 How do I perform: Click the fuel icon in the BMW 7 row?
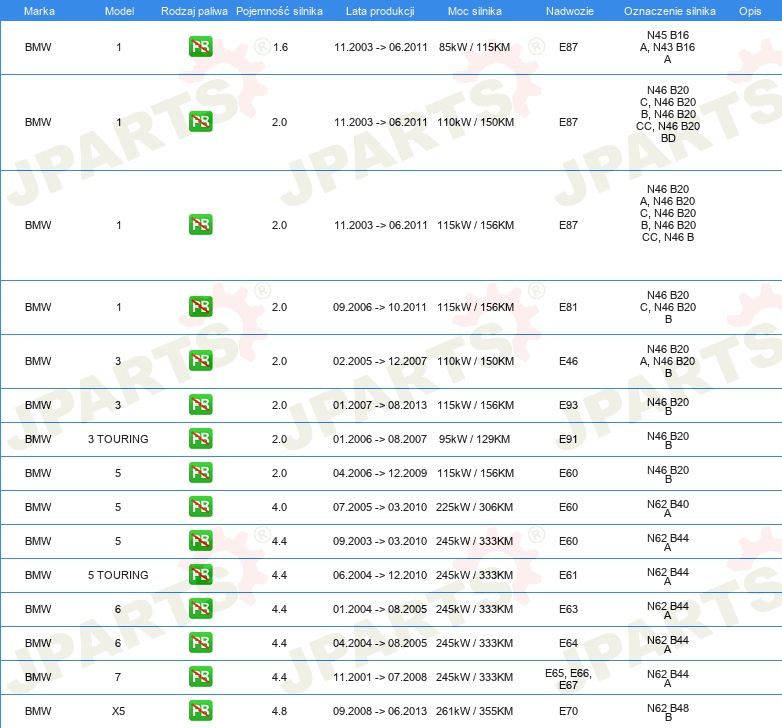pos(200,677)
